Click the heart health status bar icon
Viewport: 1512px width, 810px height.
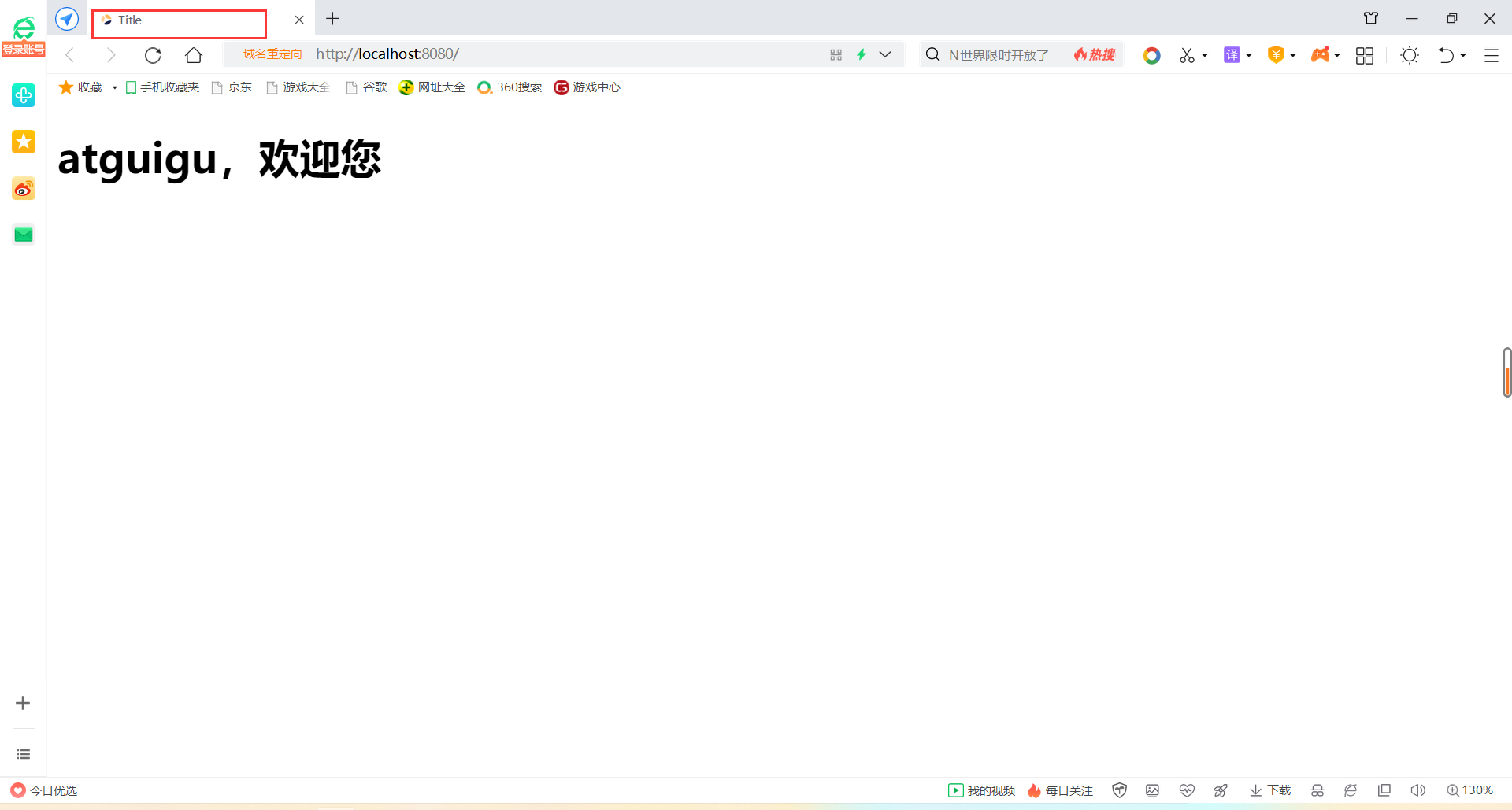[x=1187, y=790]
